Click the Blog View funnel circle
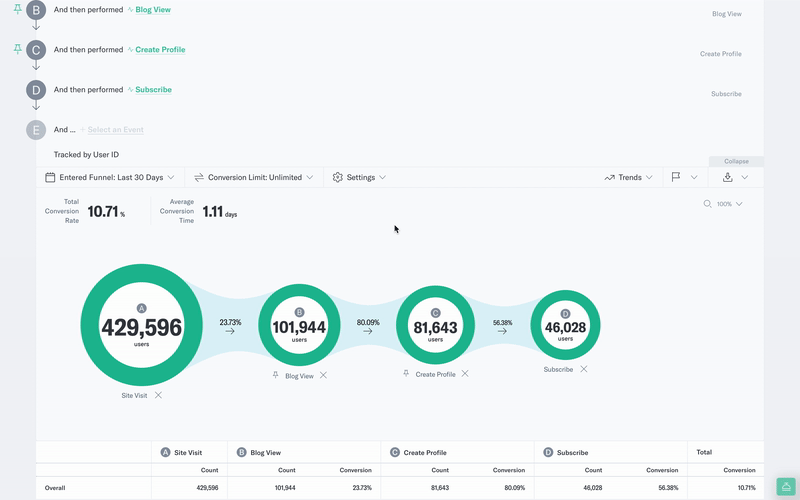The width and height of the screenshot is (800, 500). point(299,325)
